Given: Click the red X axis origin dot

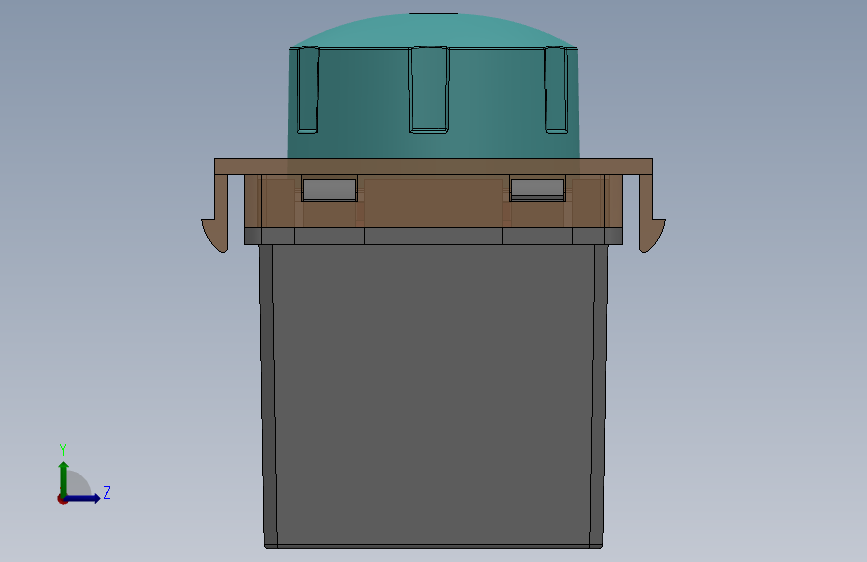Looking at the screenshot, I should click(62, 499).
